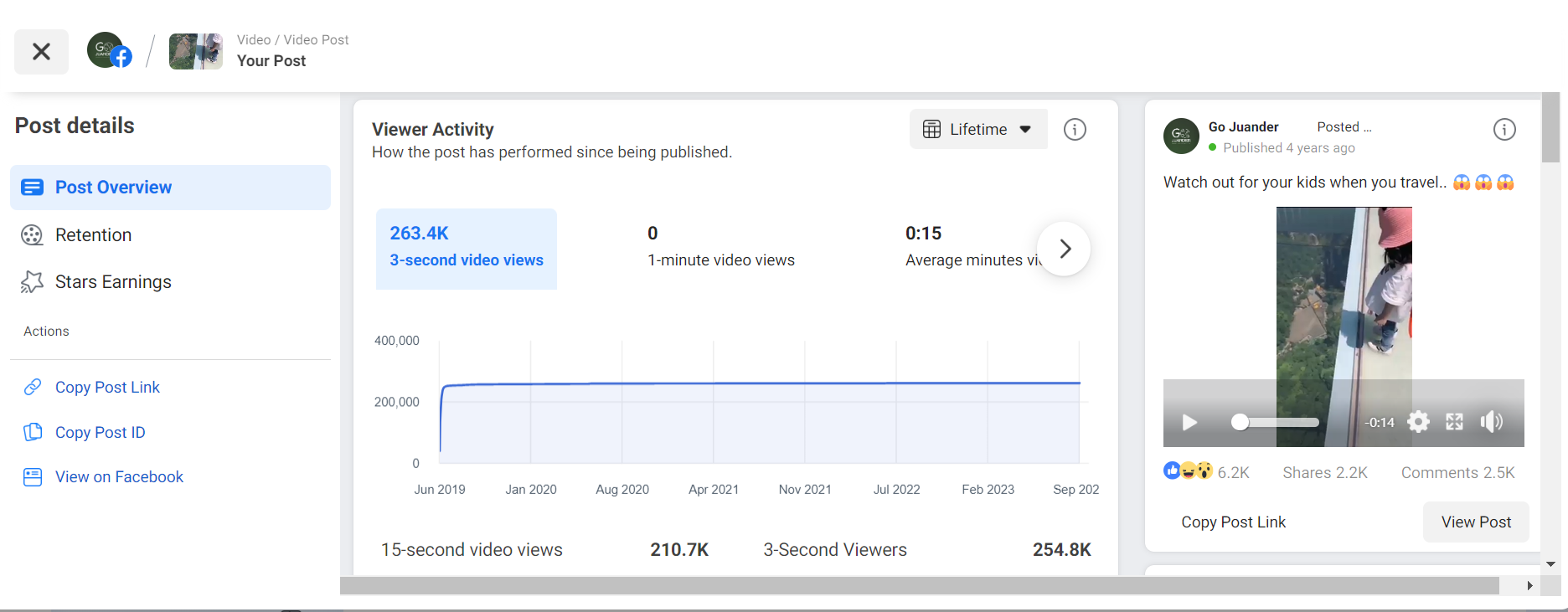Viewport: 1568px width, 612px height.
Task: Select the 1-minute video views metric
Action: click(721, 249)
